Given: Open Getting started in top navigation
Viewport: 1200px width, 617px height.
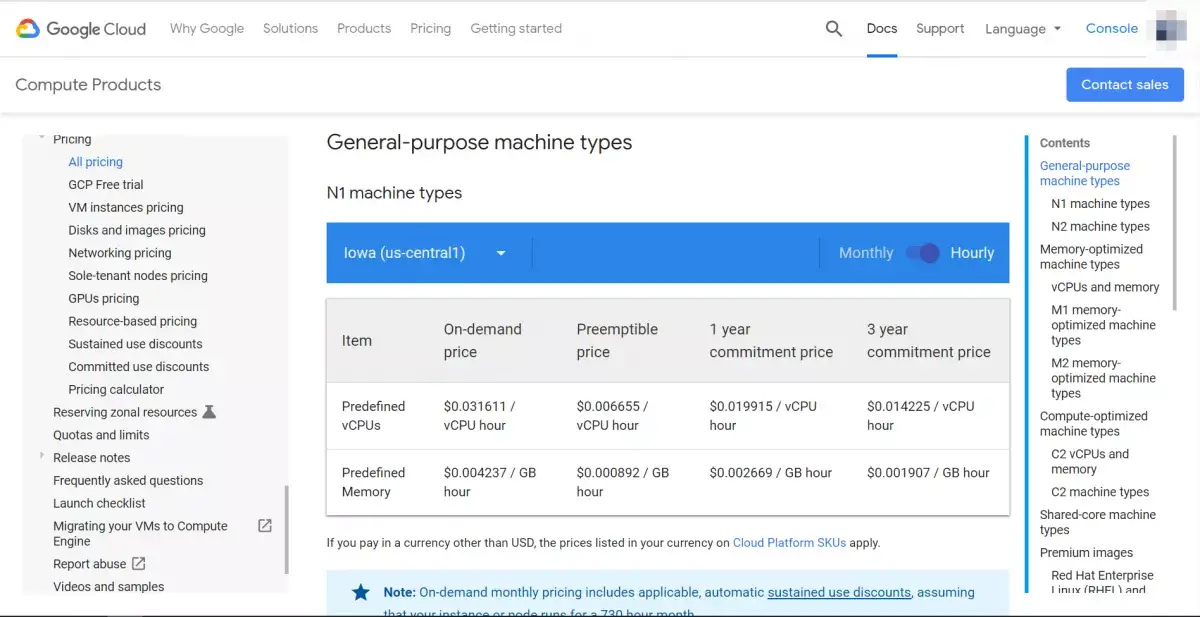Looking at the screenshot, I should click(516, 28).
